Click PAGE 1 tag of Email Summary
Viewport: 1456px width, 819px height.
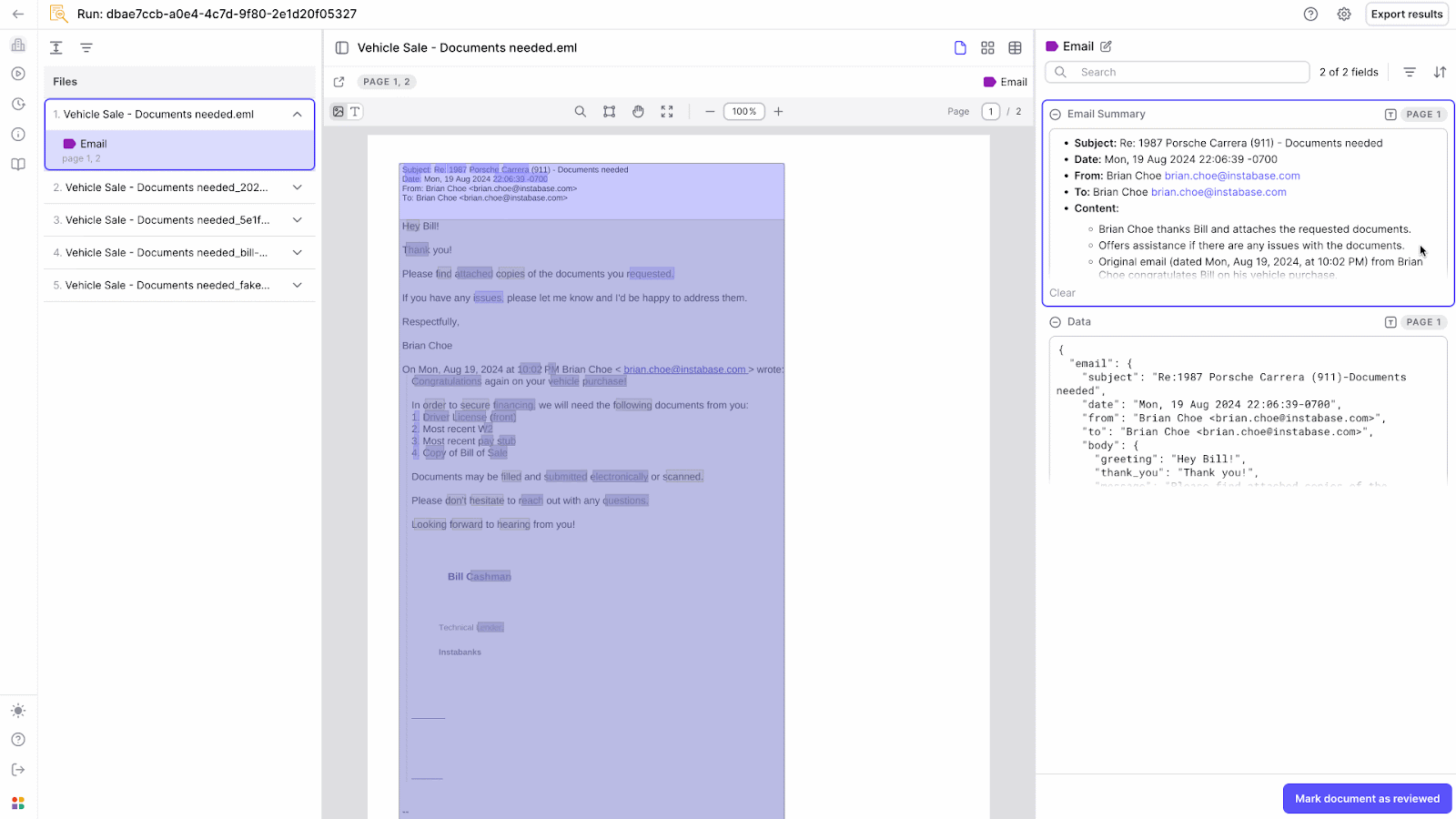[1424, 115]
